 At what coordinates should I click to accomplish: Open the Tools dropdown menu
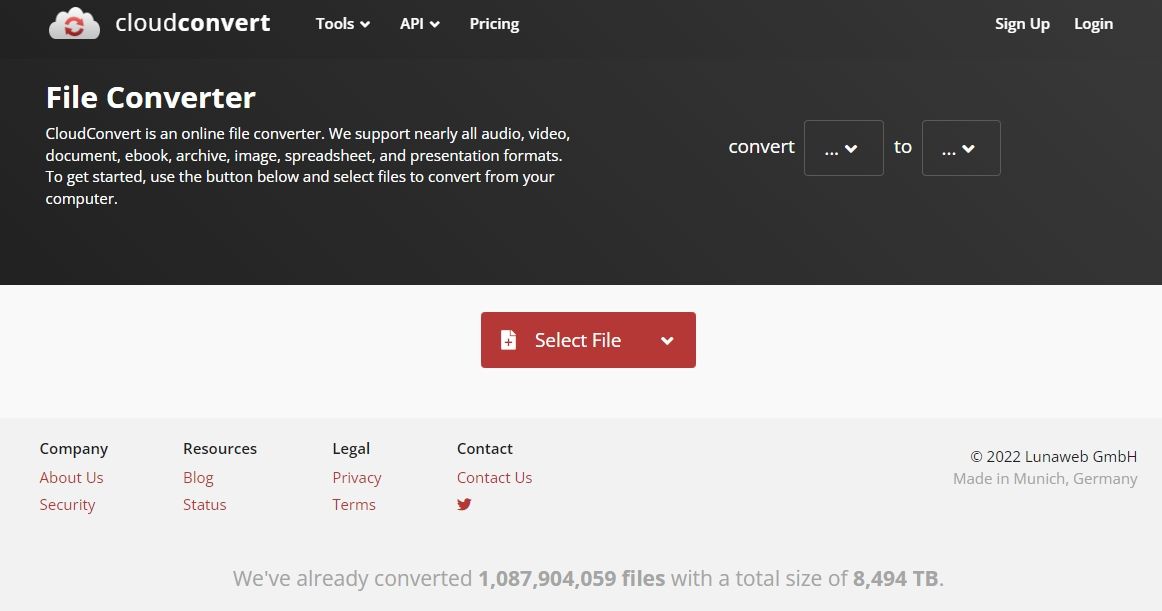tap(342, 24)
